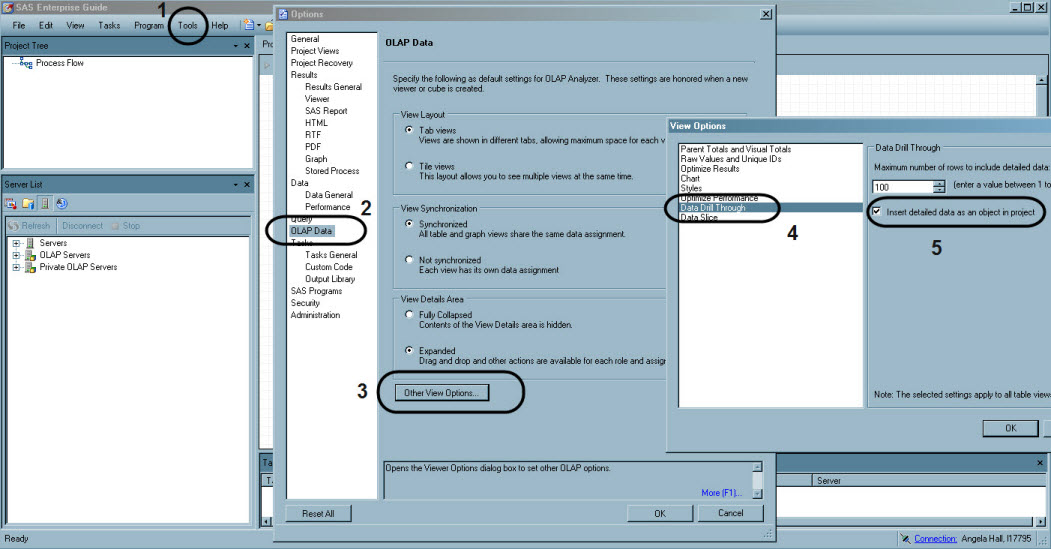Select Stored Process in options list
This screenshot has height=549, width=1051.
click(332, 171)
